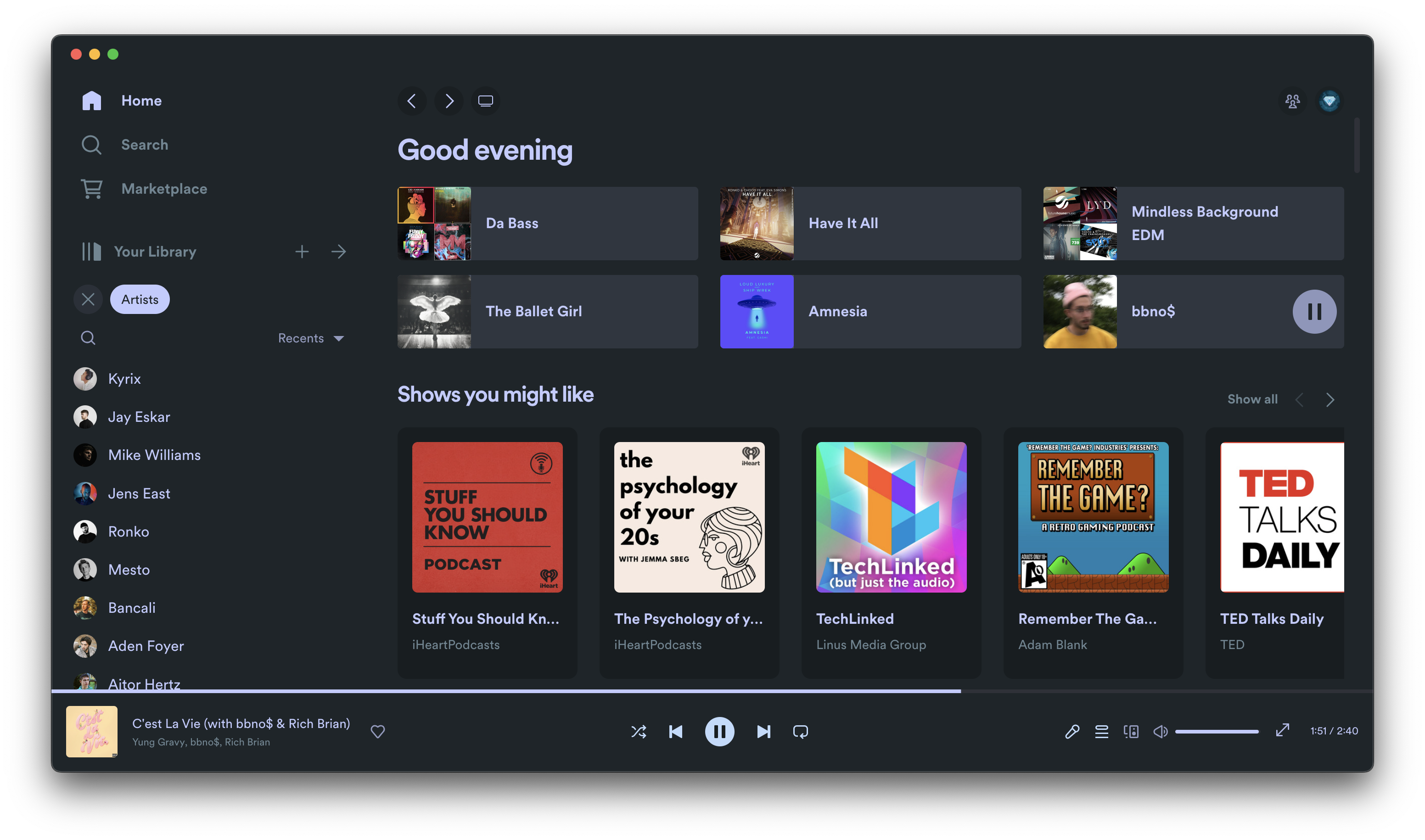Show next shows with right carousel chevron
Screen dimensions: 1425x840
(1330, 400)
